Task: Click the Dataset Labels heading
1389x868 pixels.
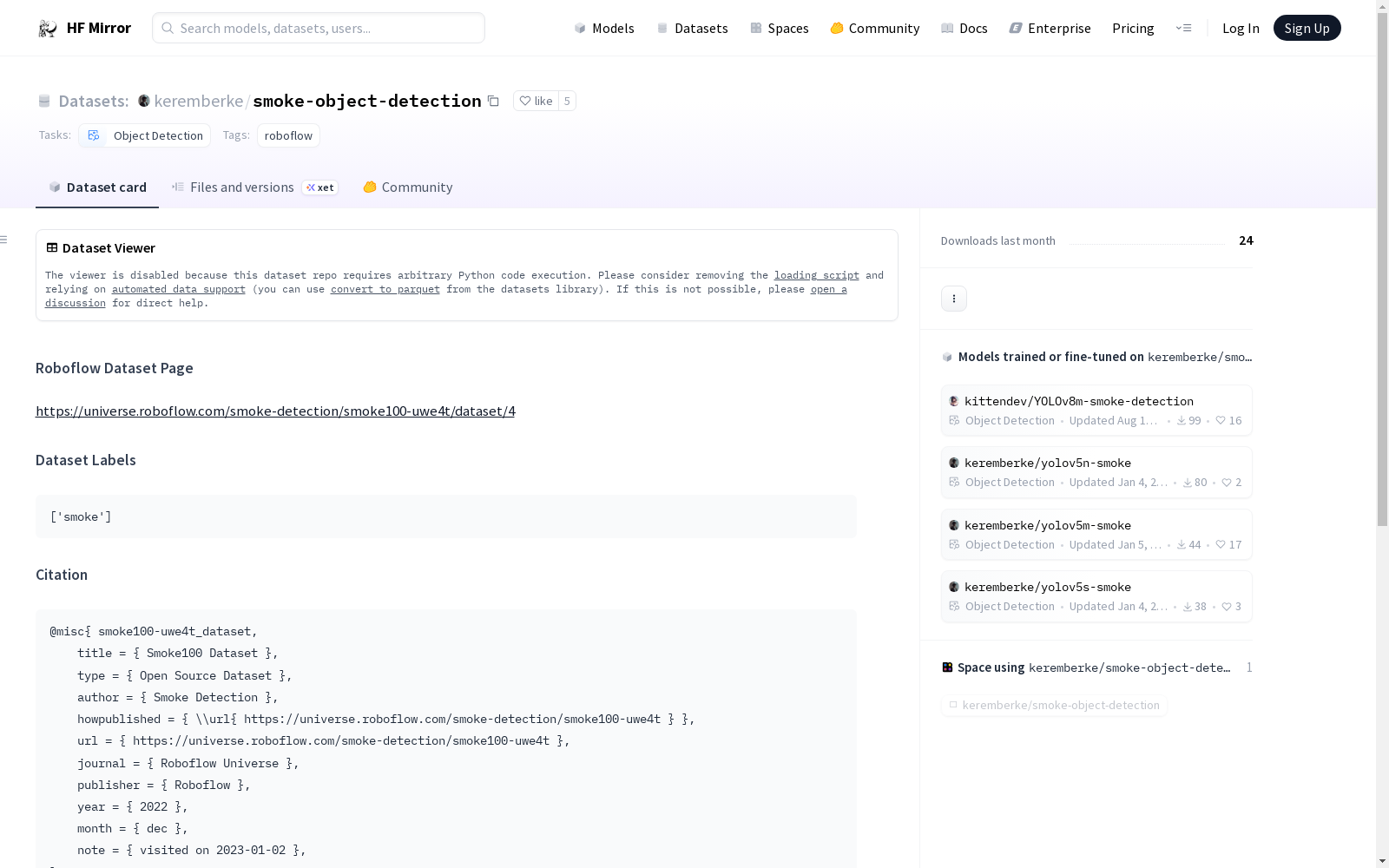Action: tap(86, 460)
